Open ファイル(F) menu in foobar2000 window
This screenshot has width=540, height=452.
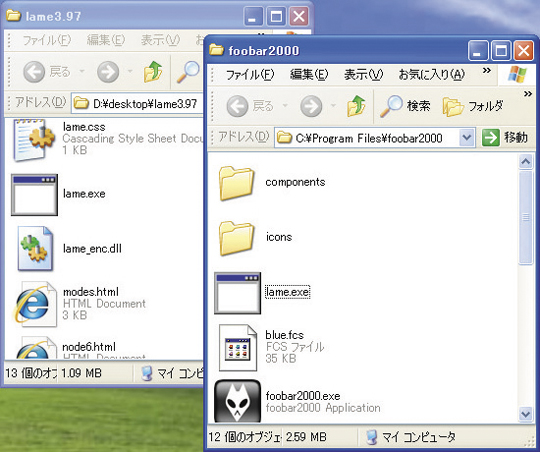coord(249,74)
